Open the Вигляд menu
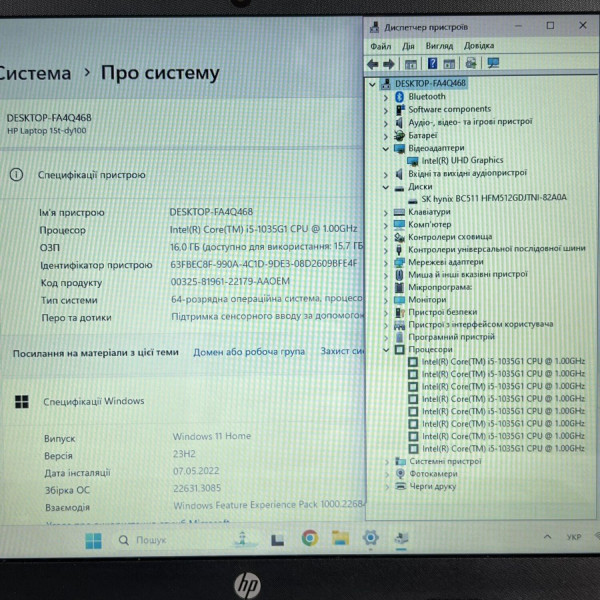This screenshot has width=600, height=600. [439, 46]
